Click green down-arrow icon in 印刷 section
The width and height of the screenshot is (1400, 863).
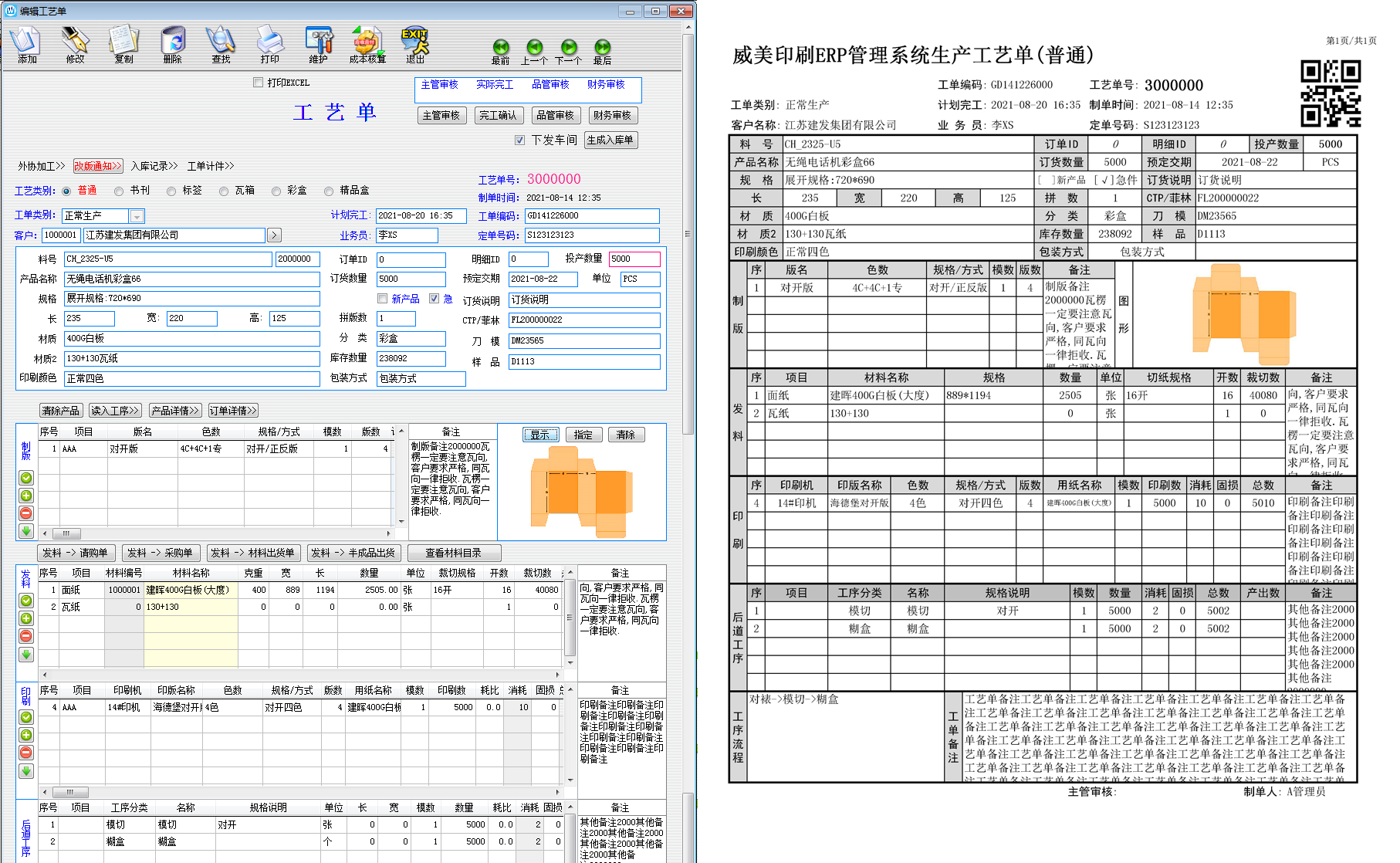point(26,770)
